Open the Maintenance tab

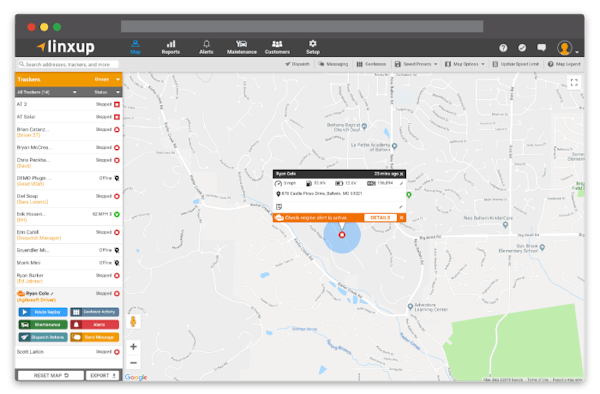pyautogui.click(x=242, y=47)
